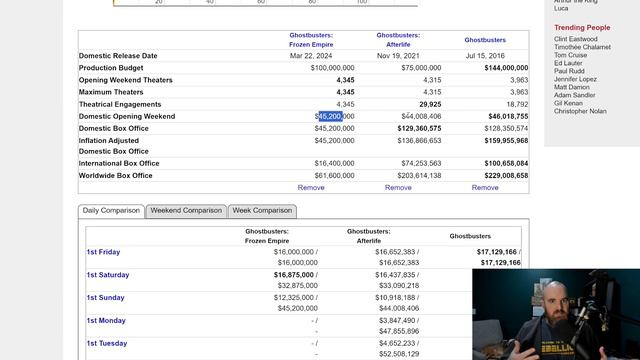The image size is (640, 360).
Task: Click the webcam video overlay of the presenter
Action: click(x=556, y=314)
